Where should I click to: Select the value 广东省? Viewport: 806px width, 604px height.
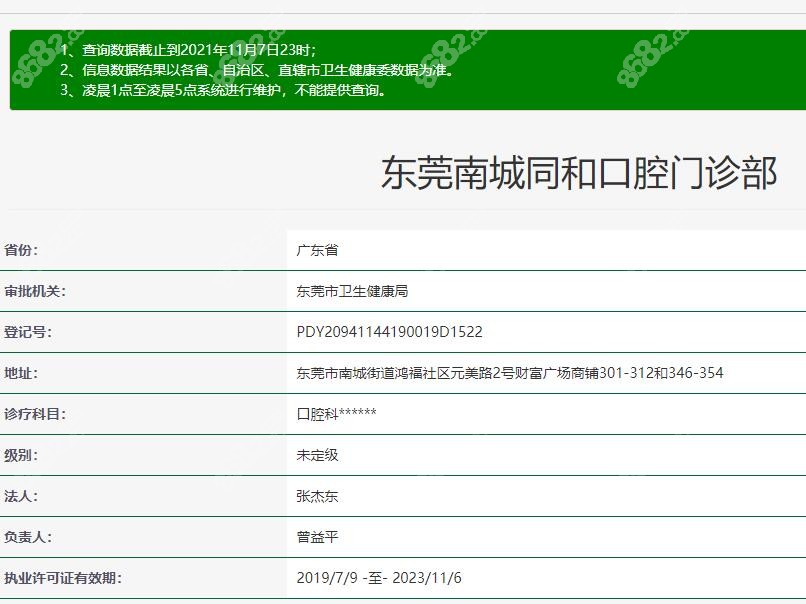point(317,250)
